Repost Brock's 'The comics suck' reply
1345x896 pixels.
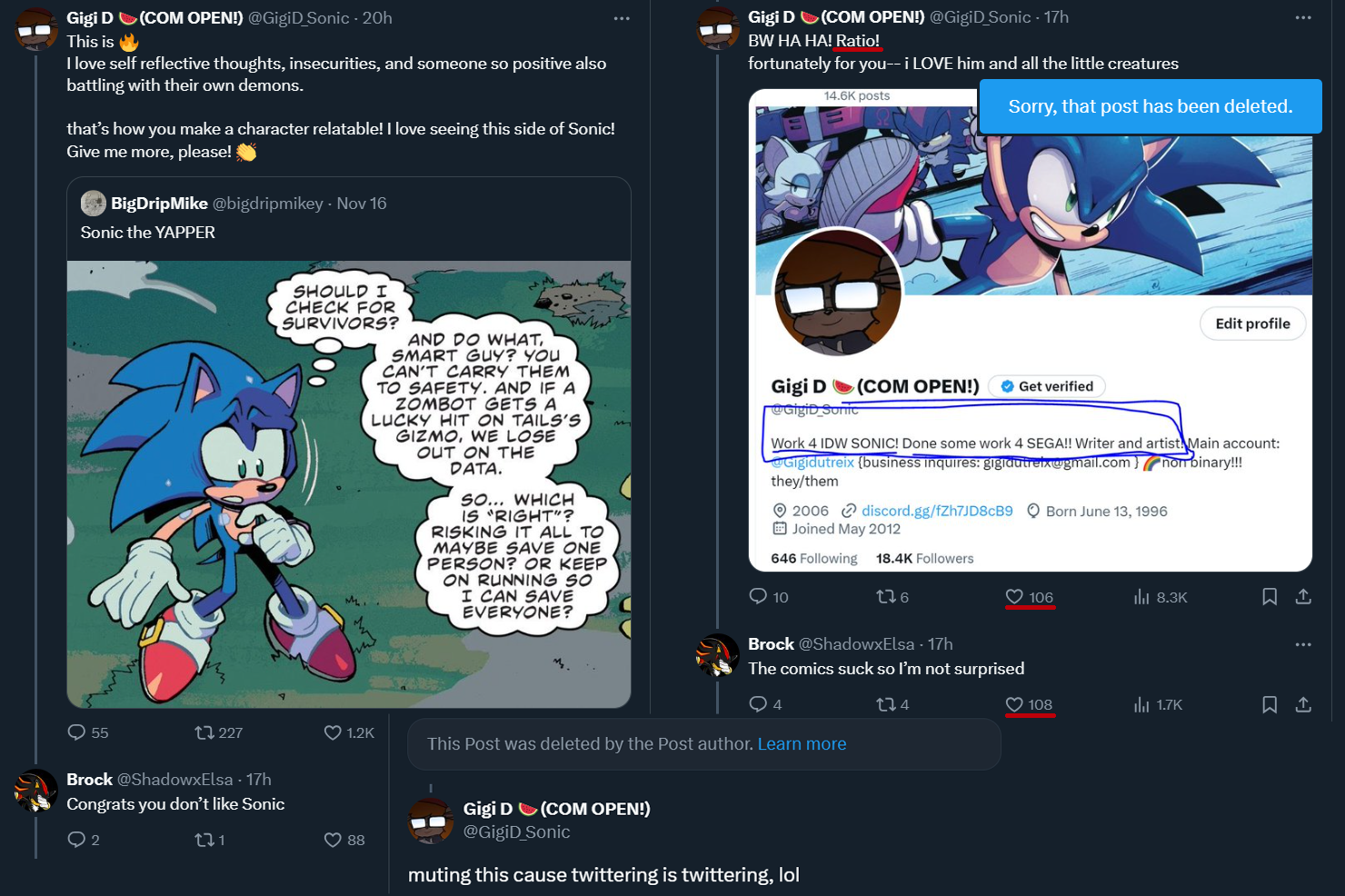(x=886, y=704)
